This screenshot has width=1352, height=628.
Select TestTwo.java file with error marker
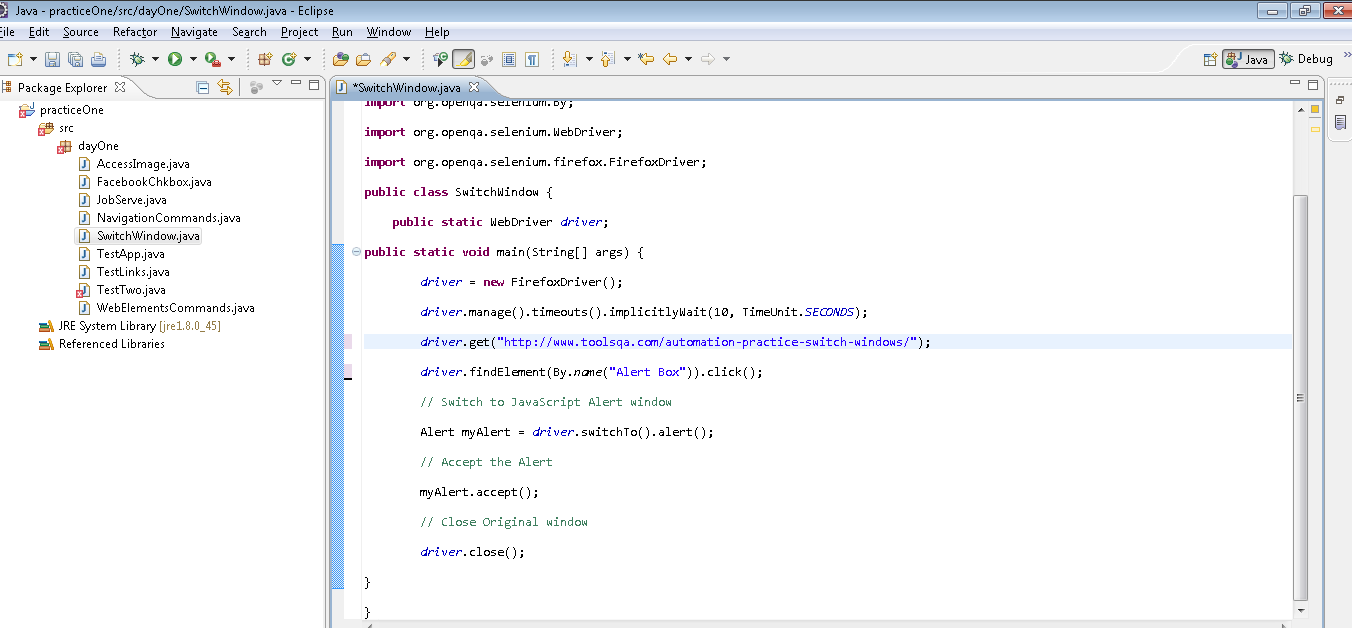pos(131,290)
